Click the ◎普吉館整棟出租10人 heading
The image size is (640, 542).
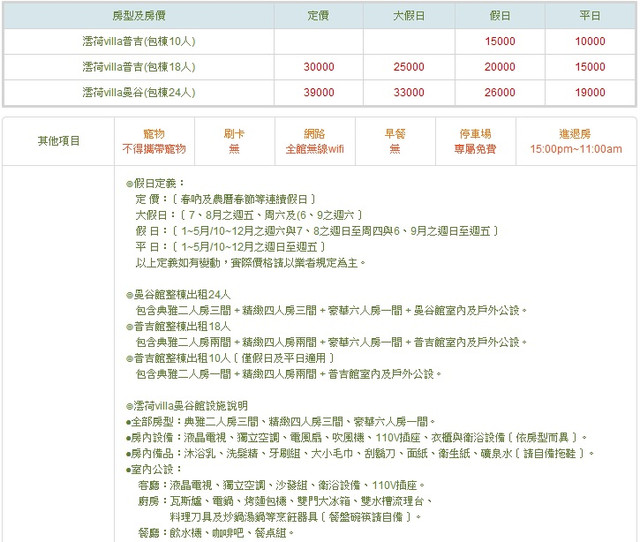click(230, 358)
